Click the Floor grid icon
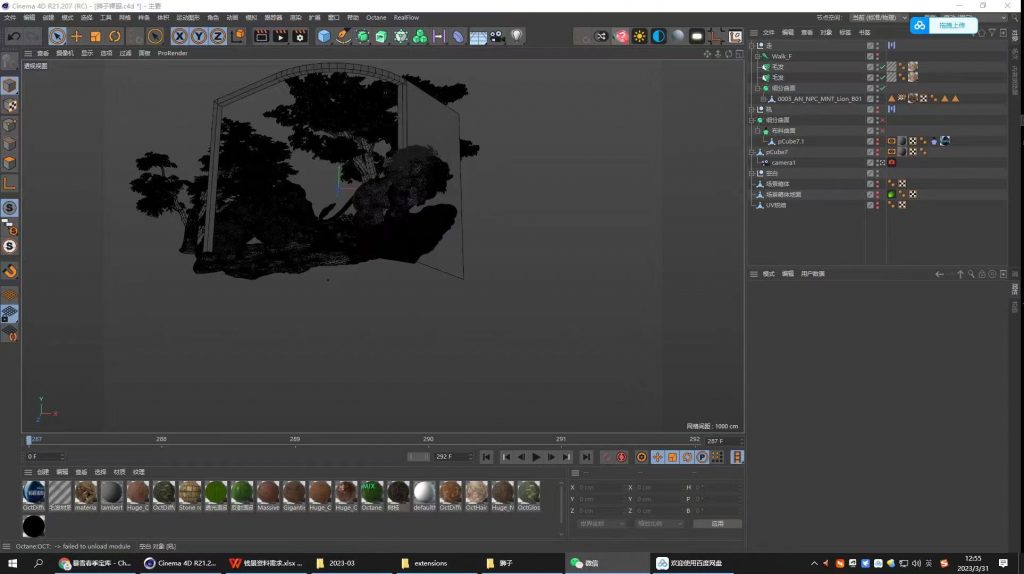 (x=478, y=37)
